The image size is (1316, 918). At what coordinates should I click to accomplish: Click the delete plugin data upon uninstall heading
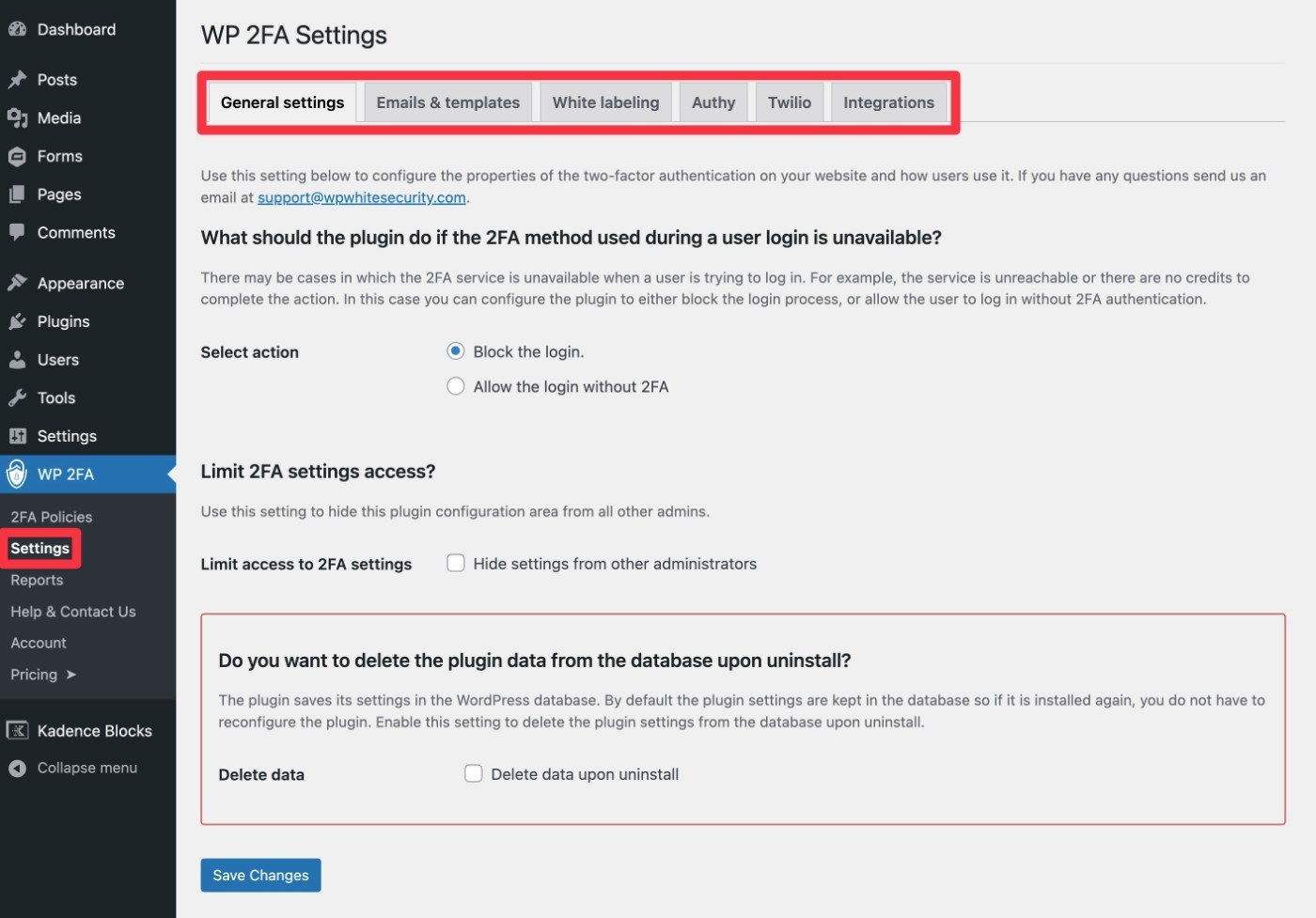click(535, 660)
